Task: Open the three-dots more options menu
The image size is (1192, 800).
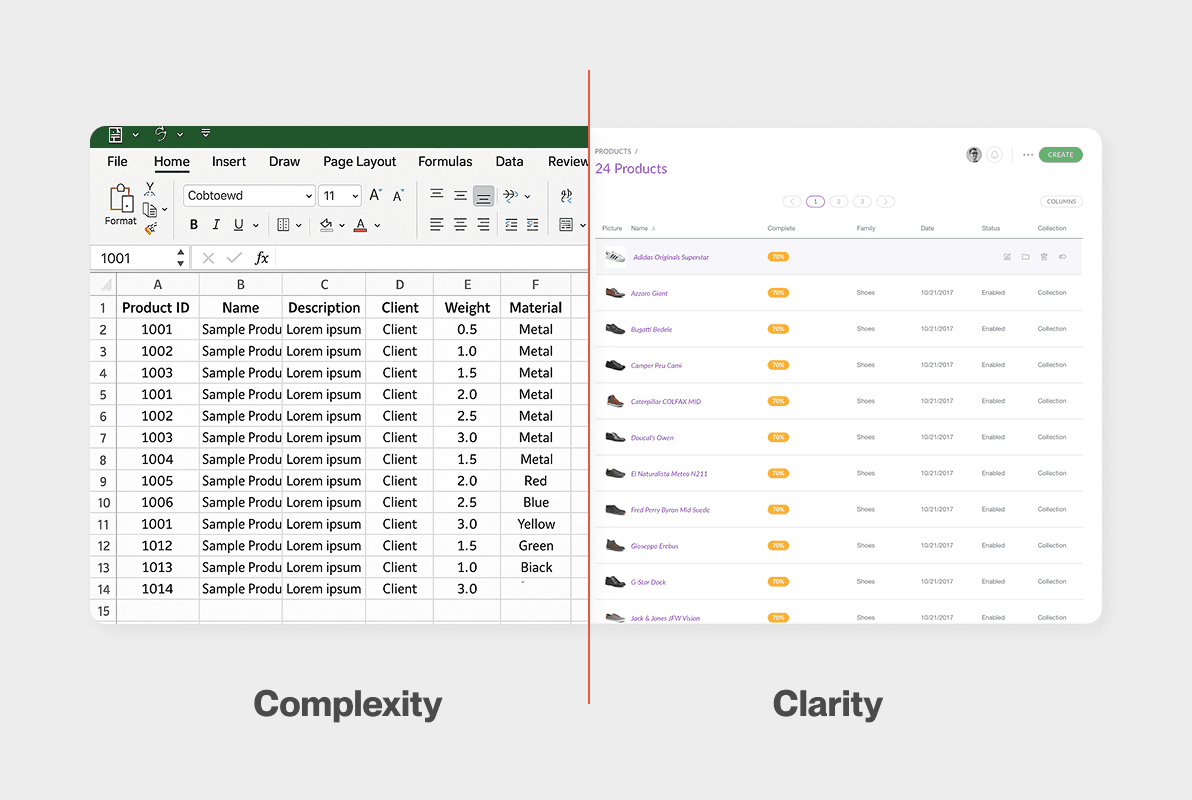Action: (x=1028, y=155)
